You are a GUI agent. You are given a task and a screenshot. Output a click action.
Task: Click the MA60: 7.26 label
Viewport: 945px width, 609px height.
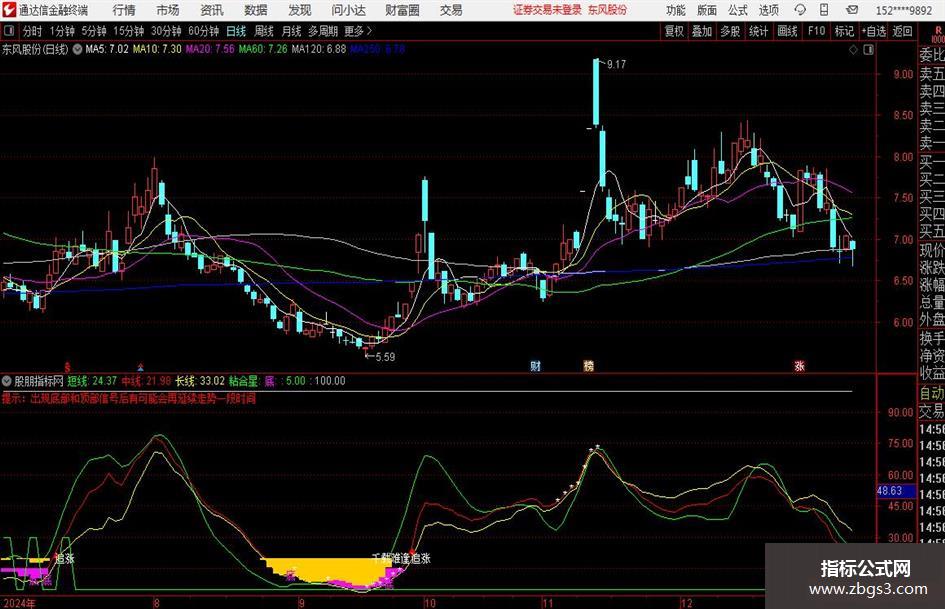(x=263, y=49)
